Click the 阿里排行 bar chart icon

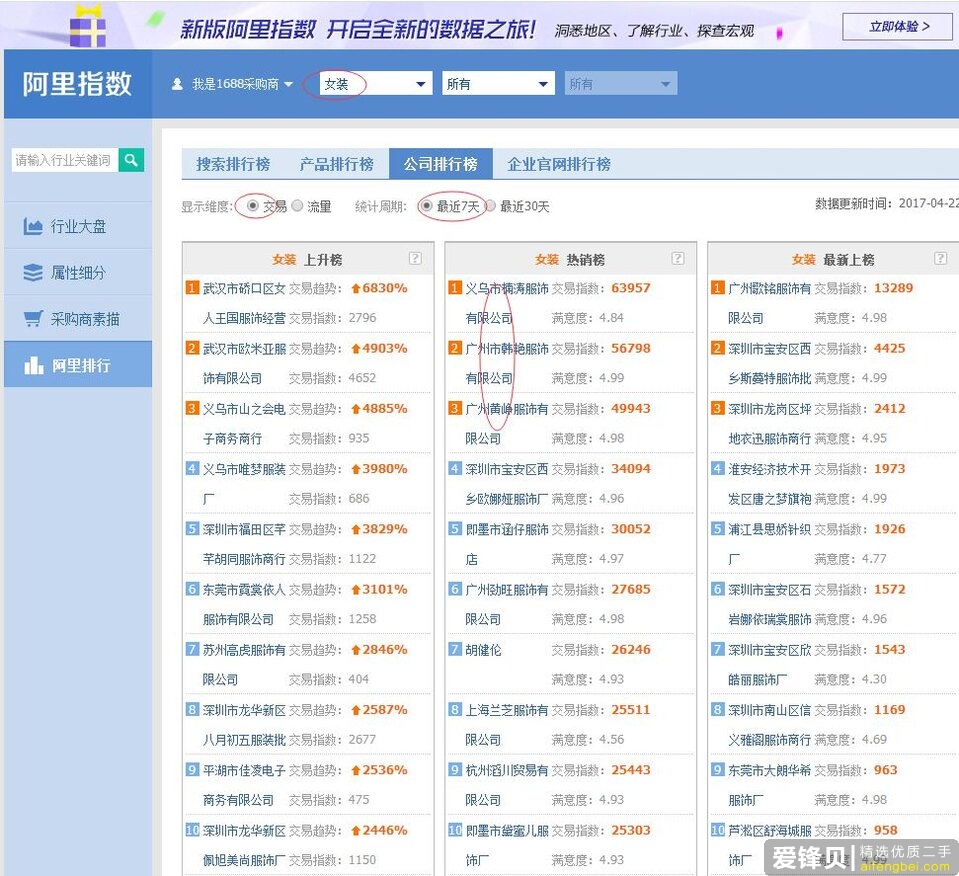pos(33,365)
